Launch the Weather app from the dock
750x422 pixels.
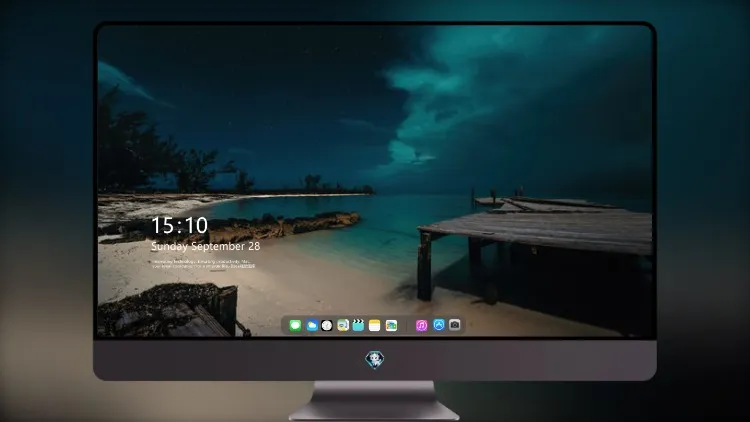click(312, 326)
